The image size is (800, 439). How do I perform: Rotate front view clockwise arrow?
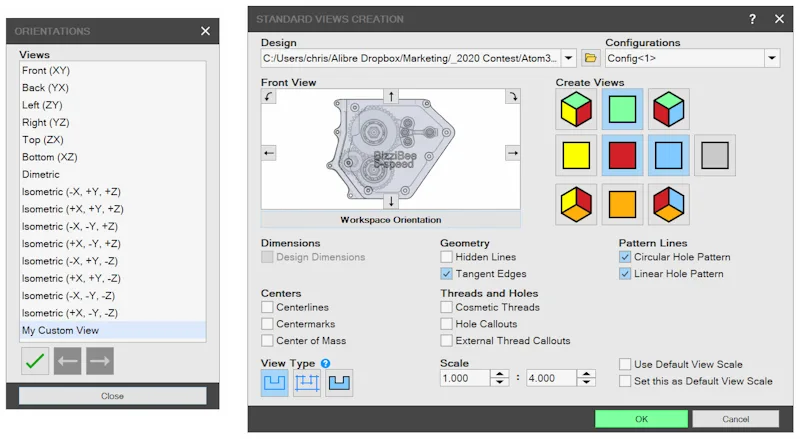coord(513,96)
